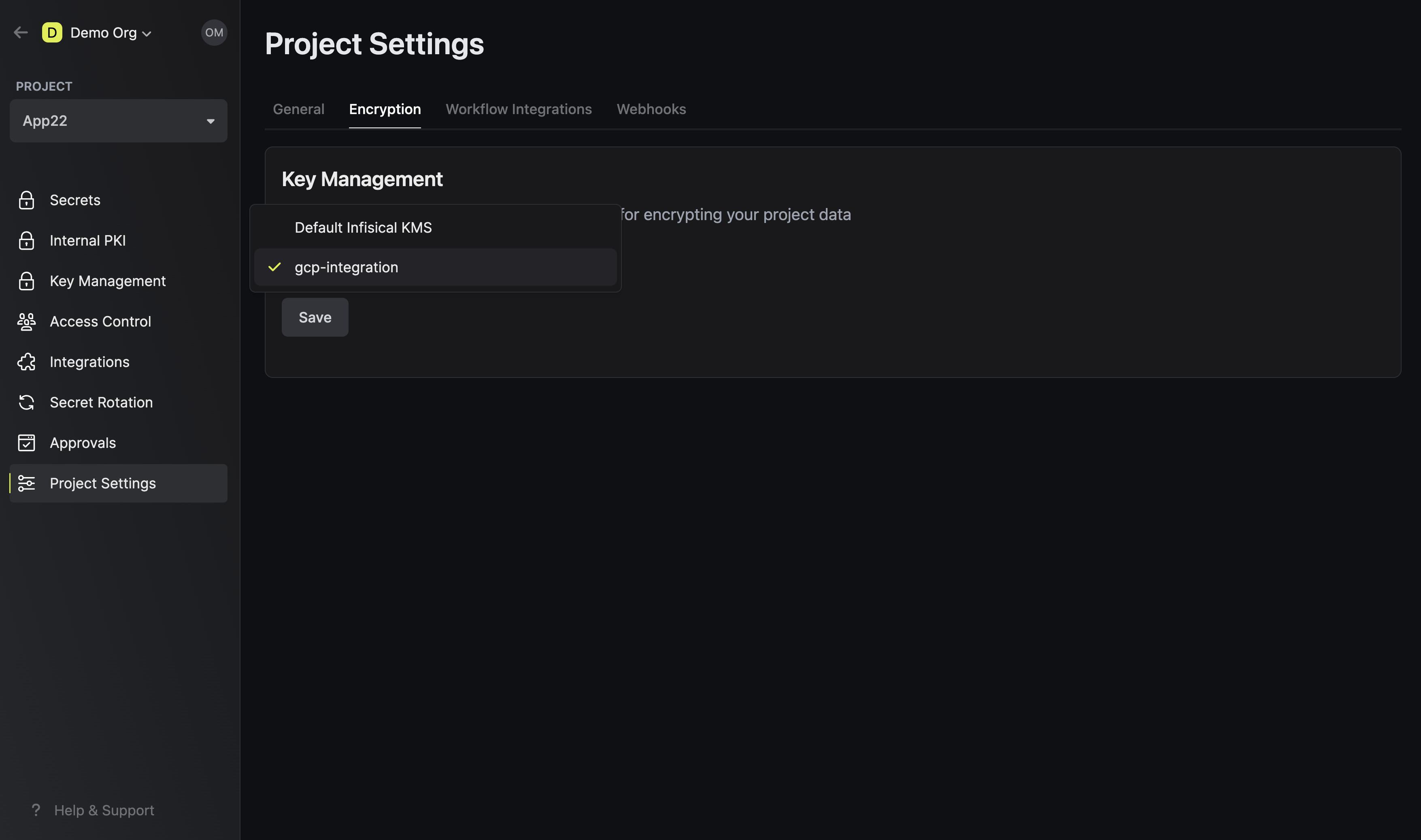Viewport: 1421px width, 840px height.
Task: Select the Encryption tab
Action: tap(385, 109)
